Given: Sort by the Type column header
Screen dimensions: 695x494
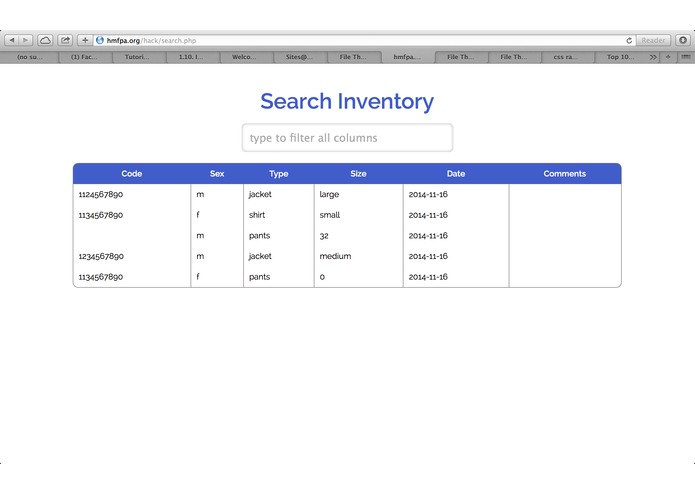Looking at the screenshot, I should click(x=278, y=174).
